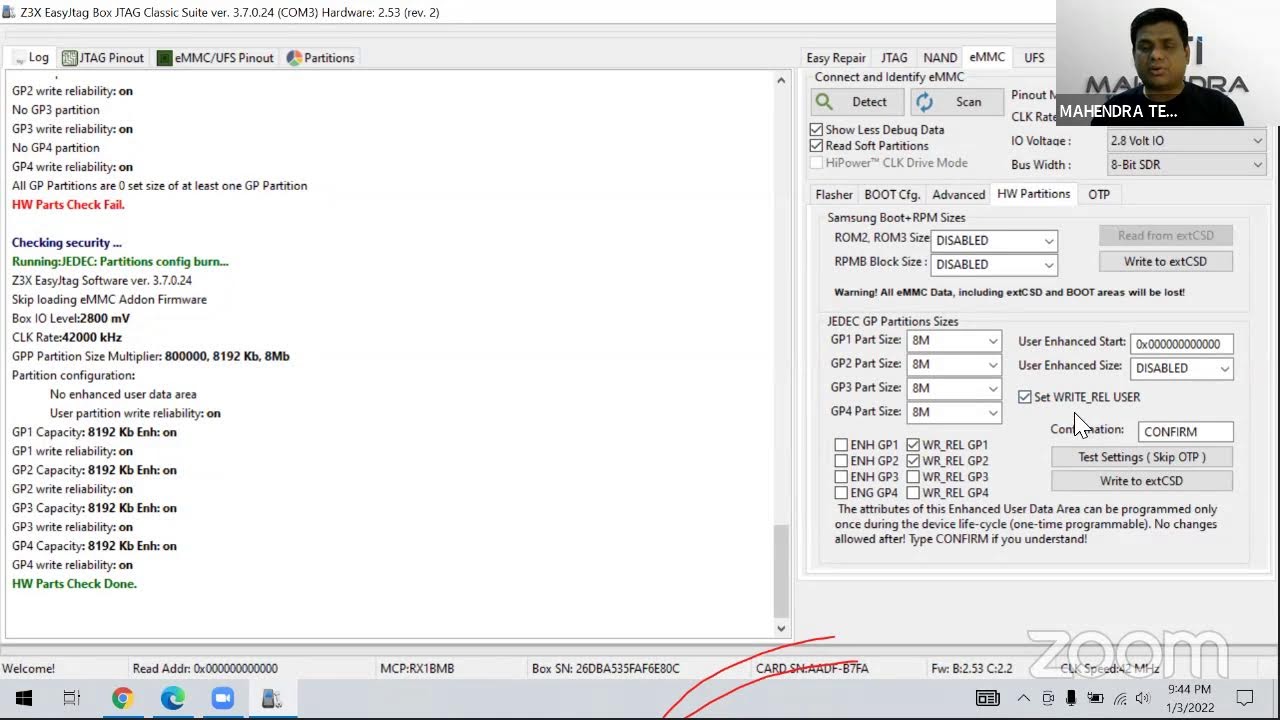Open the Zoom app taskbar icon
This screenshot has width=1280, height=720.
coord(222,698)
